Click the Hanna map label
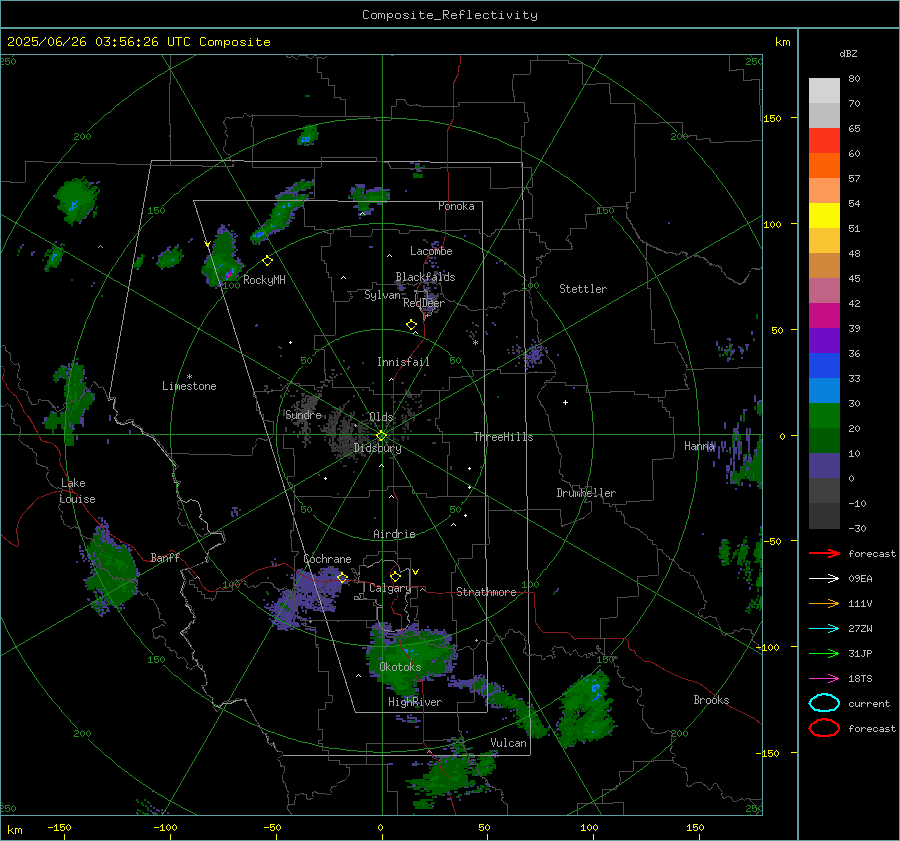 tap(699, 446)
